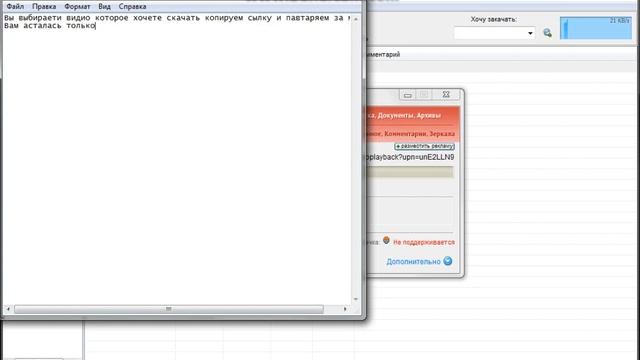Click the left arrow of Notepad's horizontal scrollbar
Screen dimensions: 640x360
tap(8, 309)
